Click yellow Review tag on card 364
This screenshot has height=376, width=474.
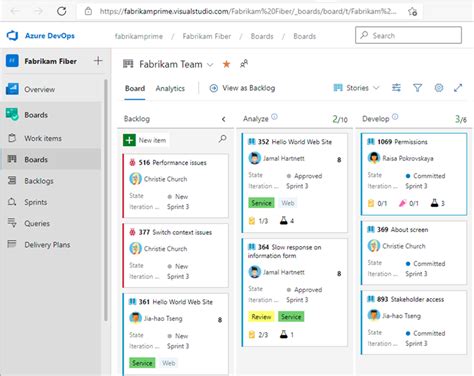(x=261, y=317)
